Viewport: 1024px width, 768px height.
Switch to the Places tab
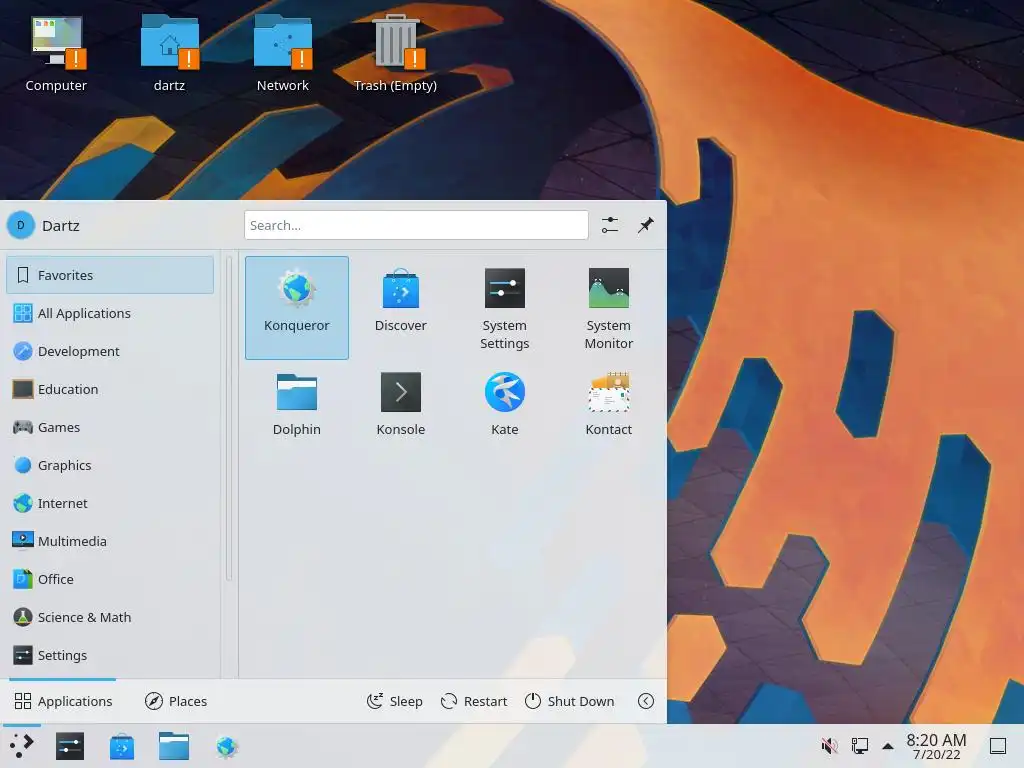(x=176, y=701)
